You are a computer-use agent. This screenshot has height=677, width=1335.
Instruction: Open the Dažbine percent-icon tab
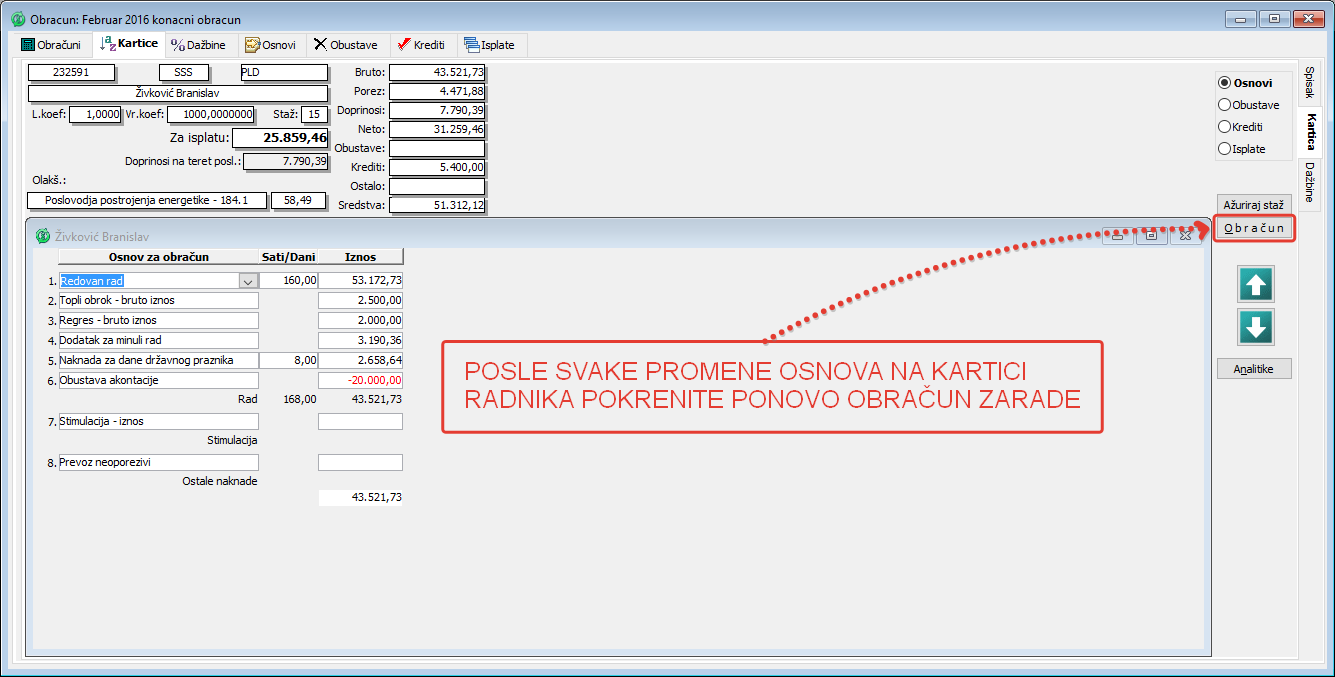198,45
